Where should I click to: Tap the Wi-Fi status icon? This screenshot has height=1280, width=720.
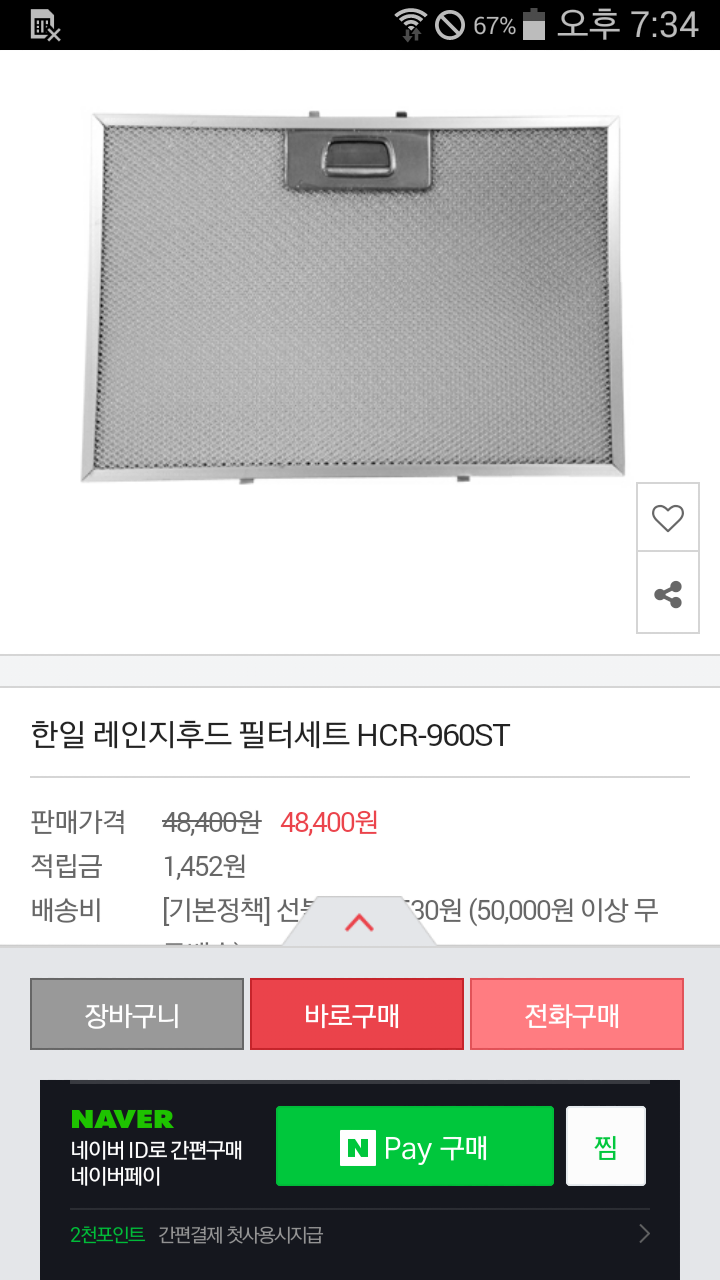pos(410,24)
